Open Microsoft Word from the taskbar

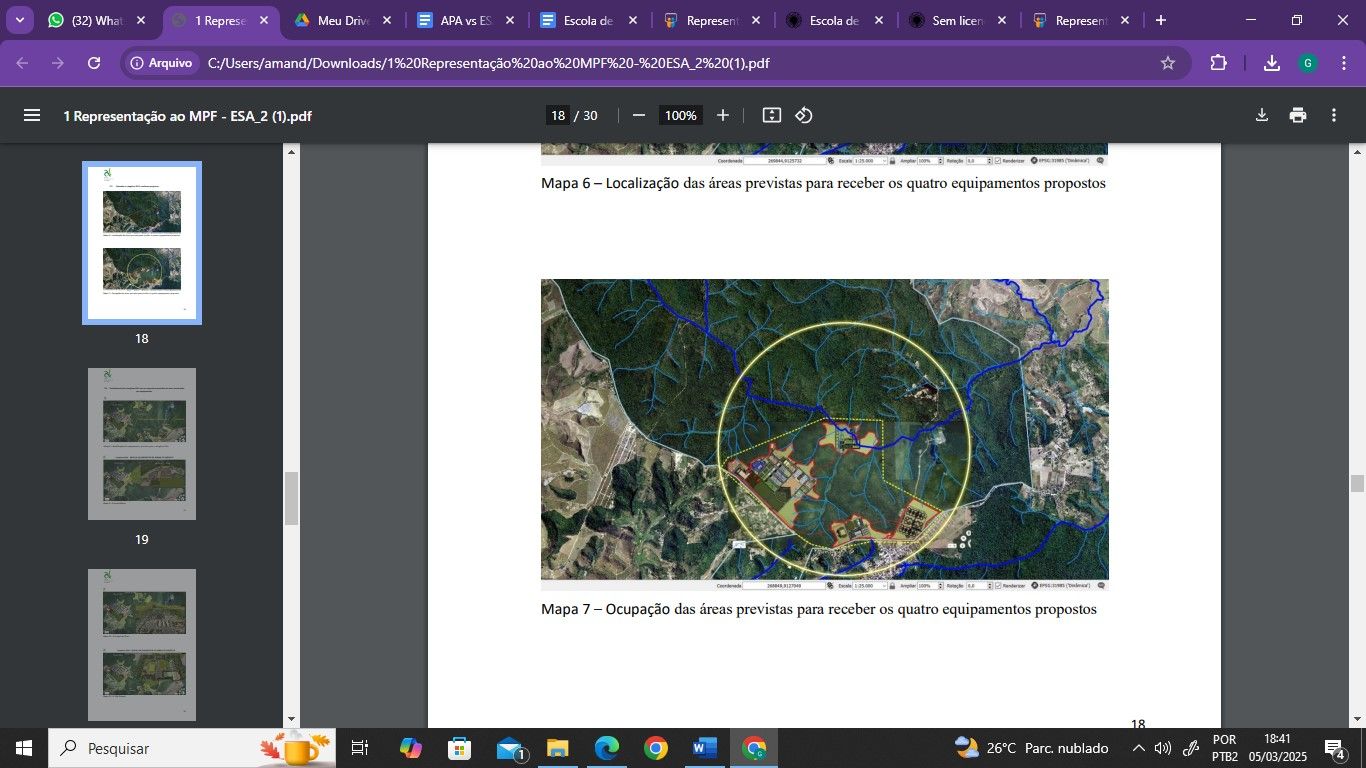(x=704, y=748)
